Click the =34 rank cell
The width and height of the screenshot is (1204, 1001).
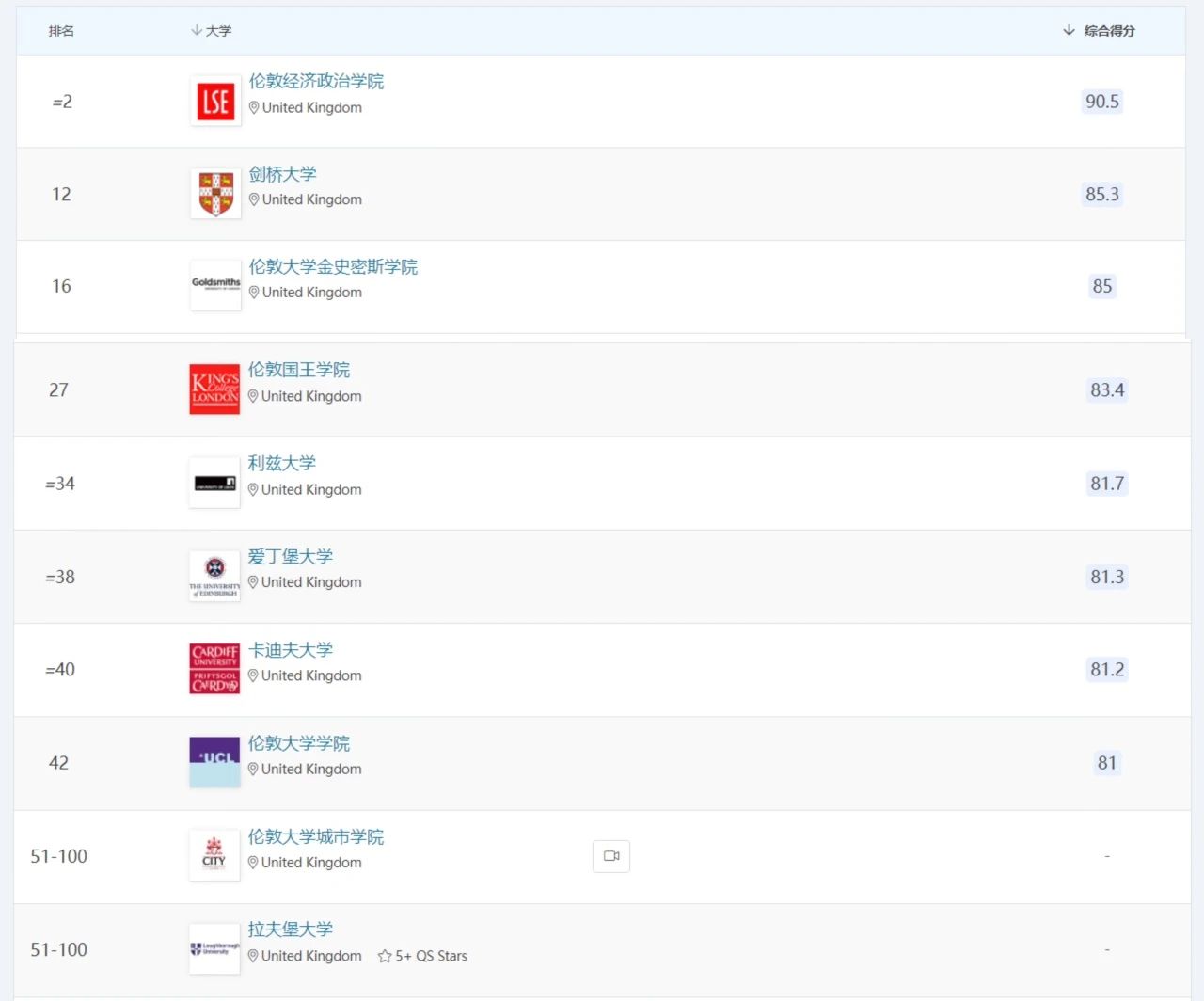click(x=60, y=484)
